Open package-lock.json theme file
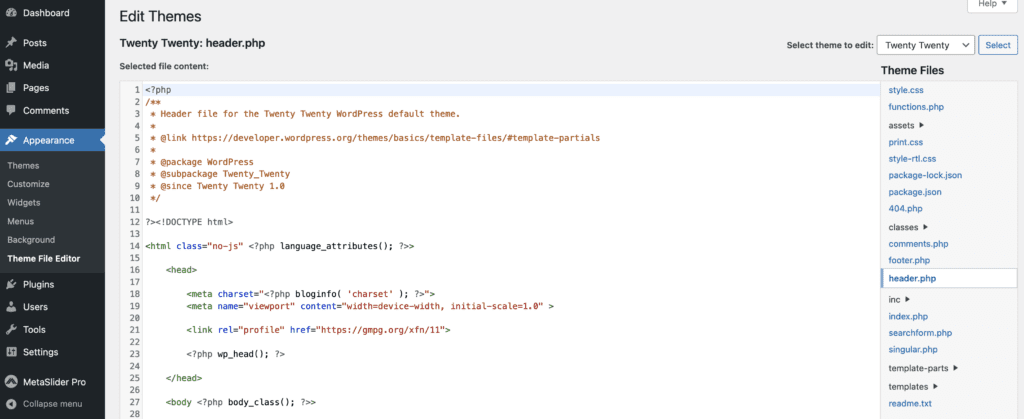 click(925, 175)
